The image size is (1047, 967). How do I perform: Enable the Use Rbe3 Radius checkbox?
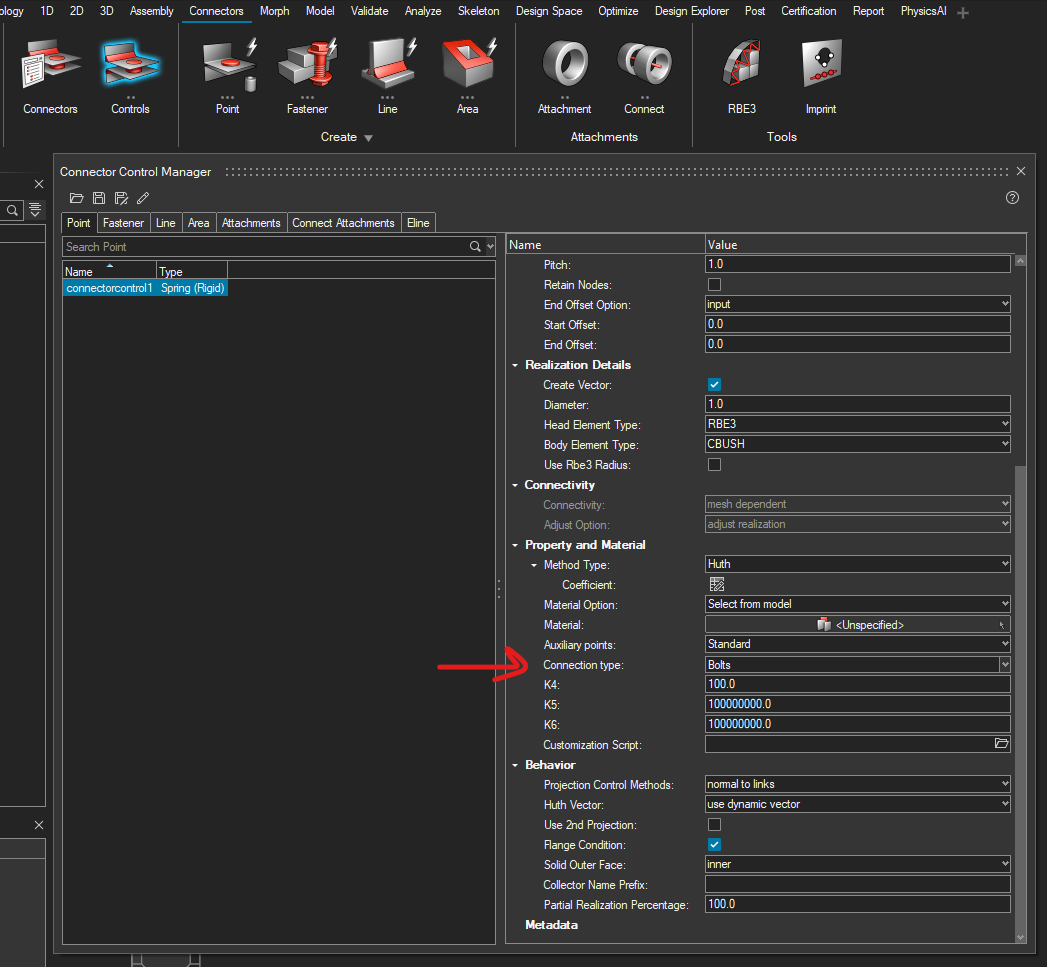714,465
